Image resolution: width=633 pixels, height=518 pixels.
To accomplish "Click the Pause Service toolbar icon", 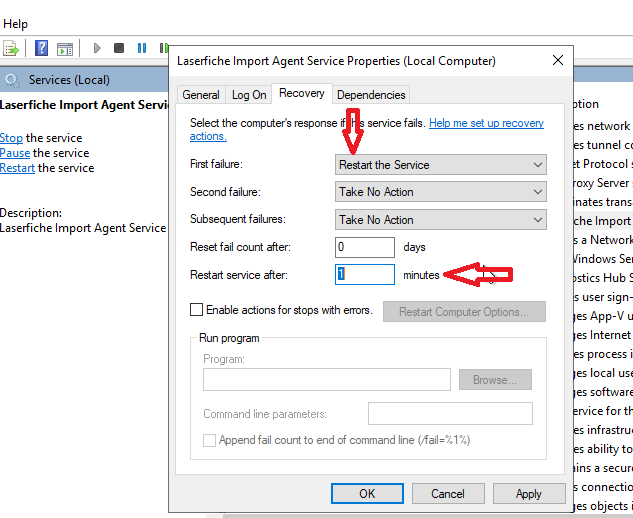I will point(142,48).
